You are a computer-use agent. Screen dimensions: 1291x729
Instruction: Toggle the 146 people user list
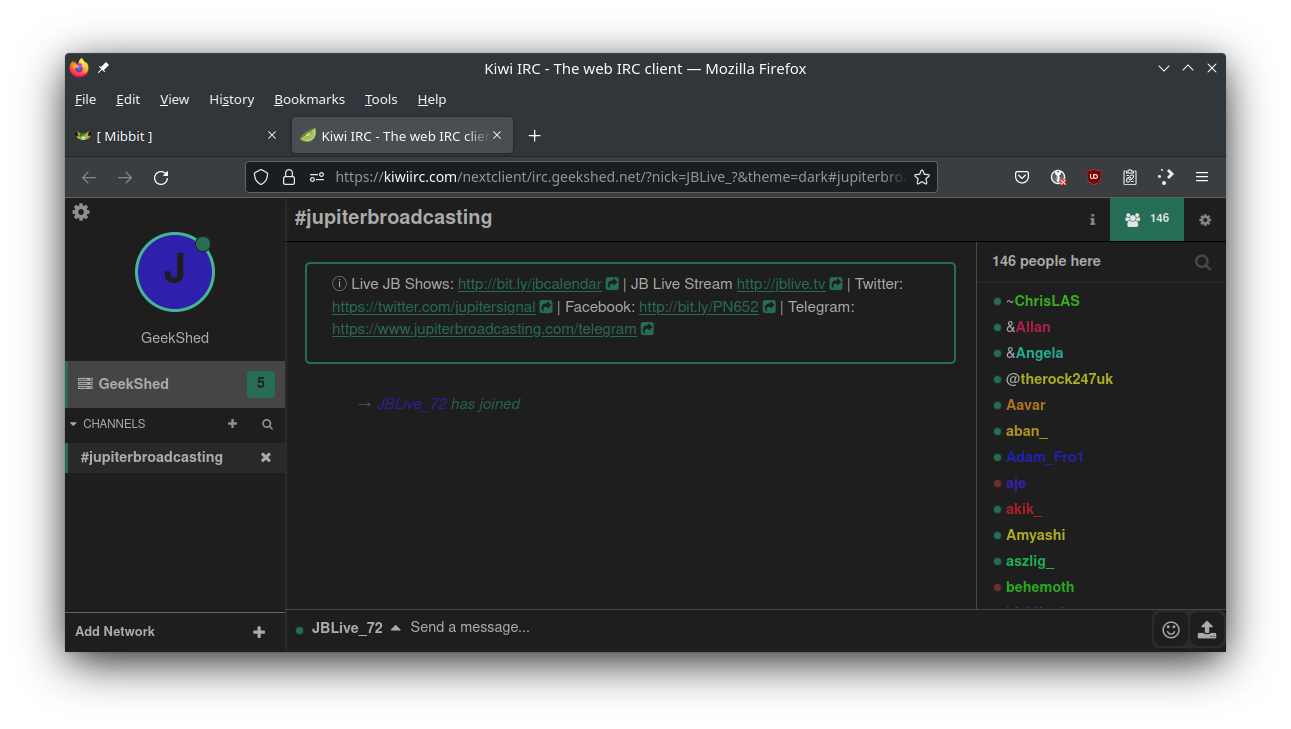pos(1147,219)
